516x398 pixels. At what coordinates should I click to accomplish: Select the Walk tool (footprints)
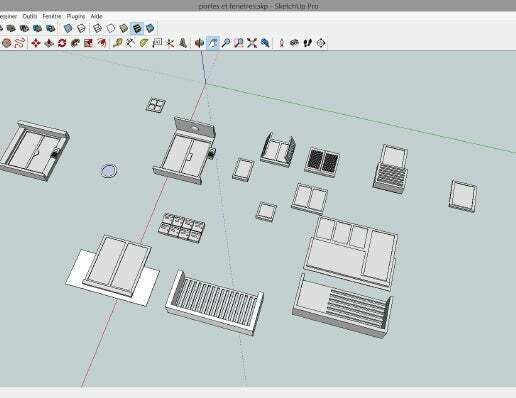click(x=308, y=43)
